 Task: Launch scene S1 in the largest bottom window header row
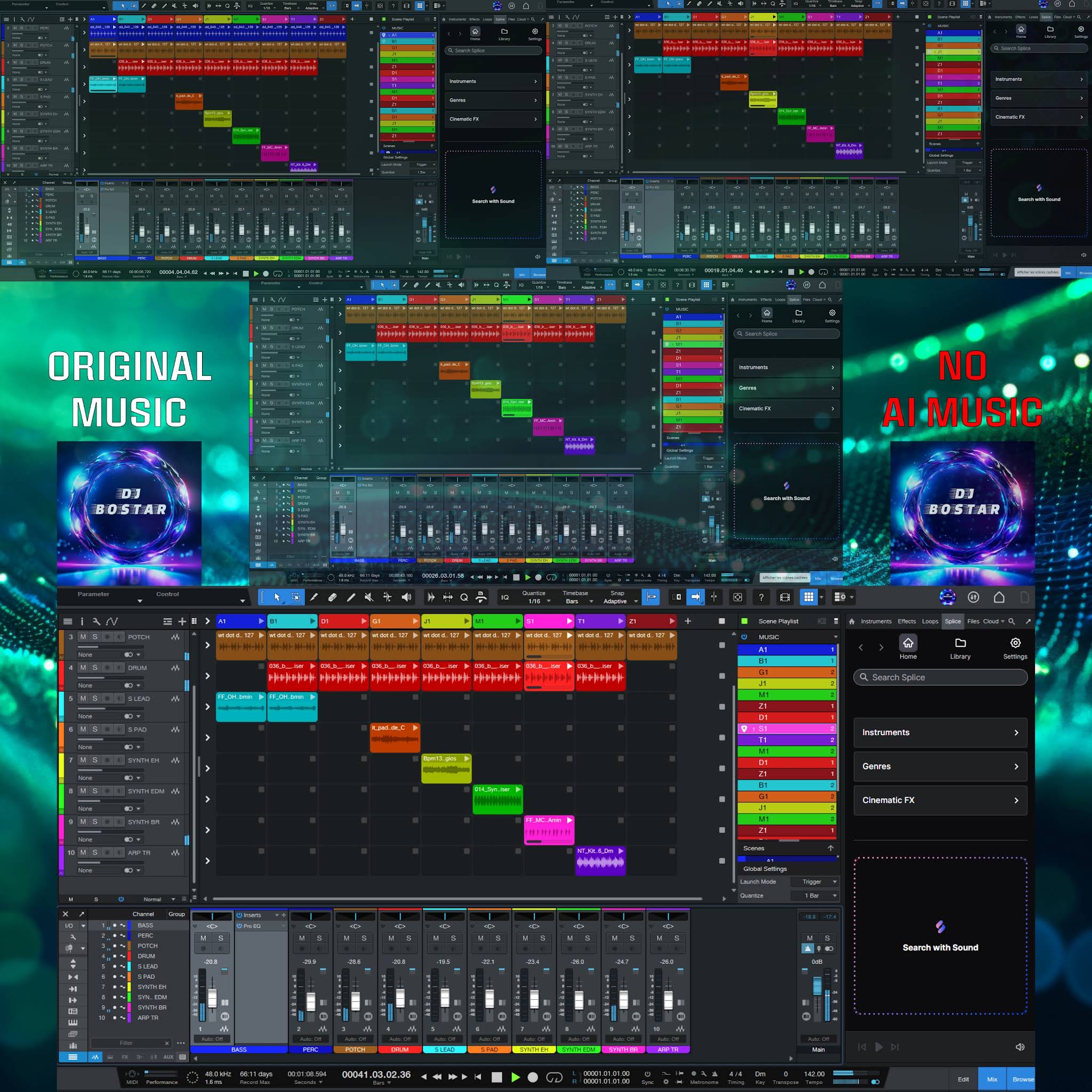pos(549,621)
